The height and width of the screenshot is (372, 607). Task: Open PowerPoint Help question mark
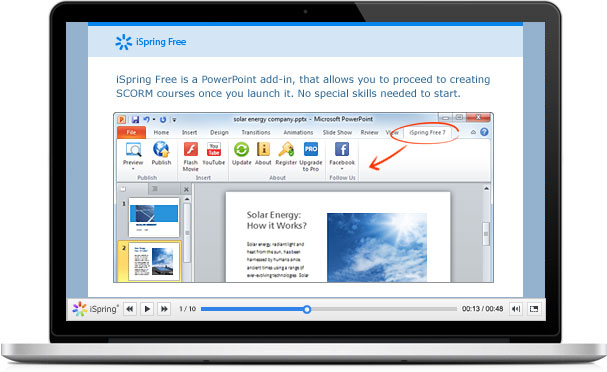point(484,132)
